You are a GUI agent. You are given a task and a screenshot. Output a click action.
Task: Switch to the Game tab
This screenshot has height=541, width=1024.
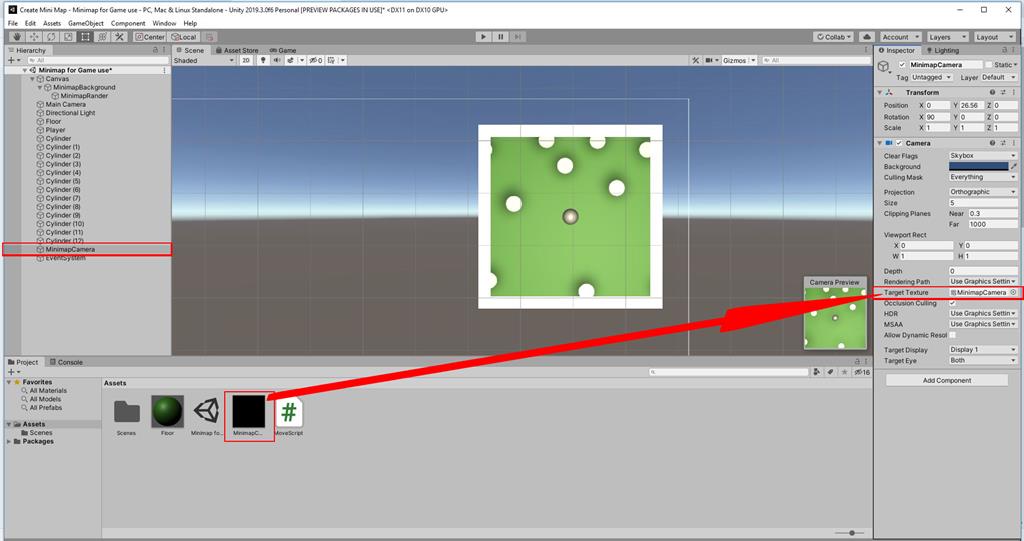(283, 50)
